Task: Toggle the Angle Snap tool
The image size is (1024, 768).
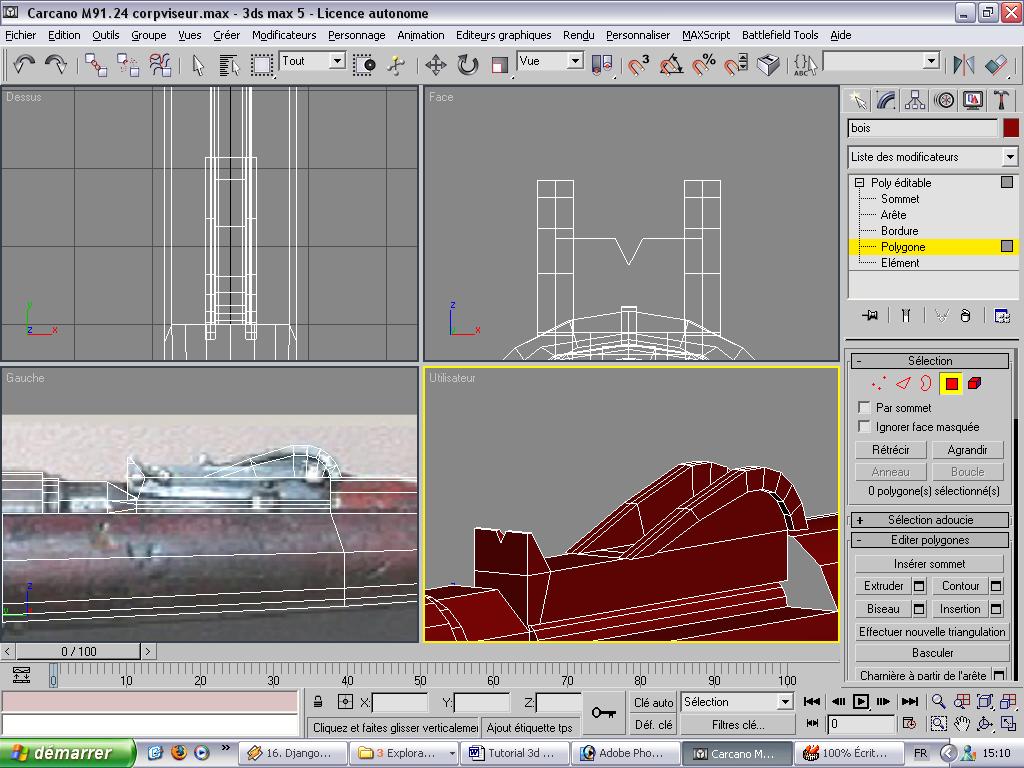Action: 671,65
